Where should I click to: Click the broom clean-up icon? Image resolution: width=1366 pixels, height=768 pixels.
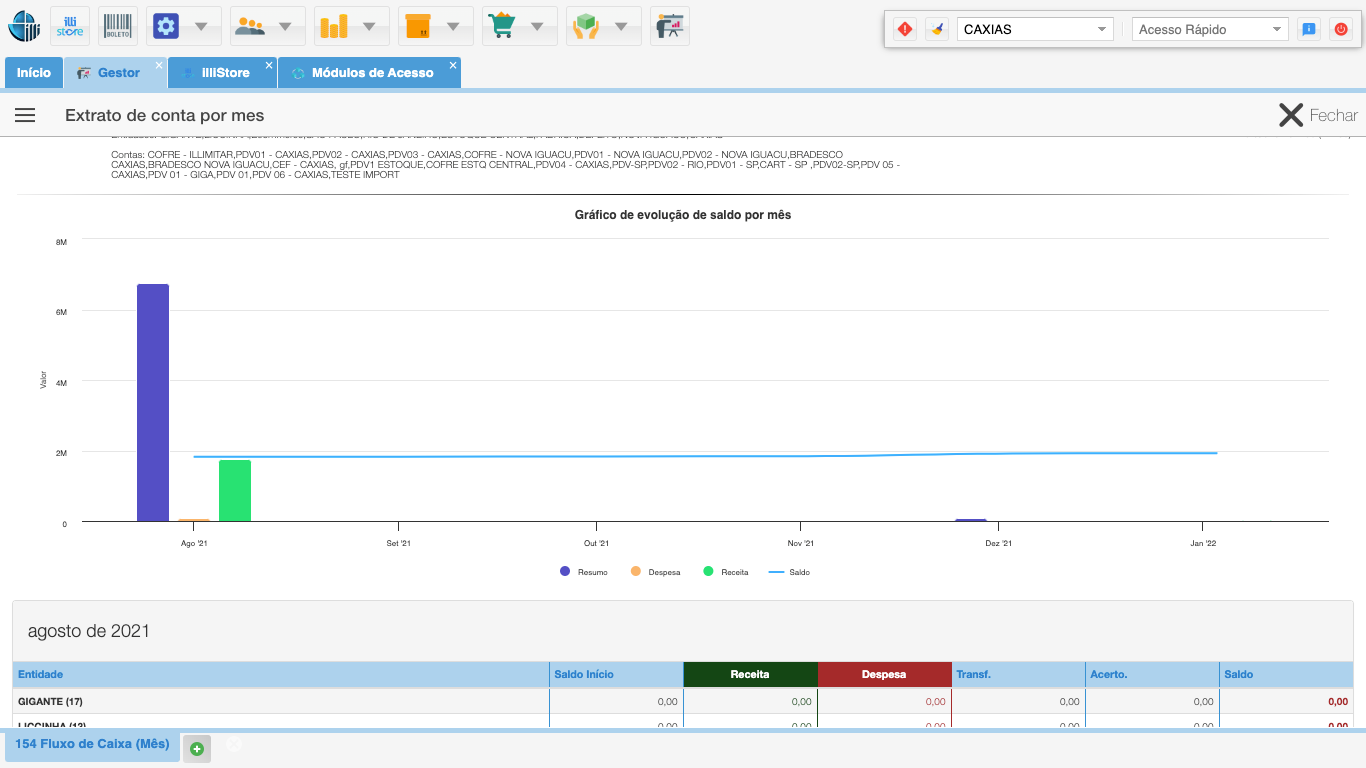(936, 29)
